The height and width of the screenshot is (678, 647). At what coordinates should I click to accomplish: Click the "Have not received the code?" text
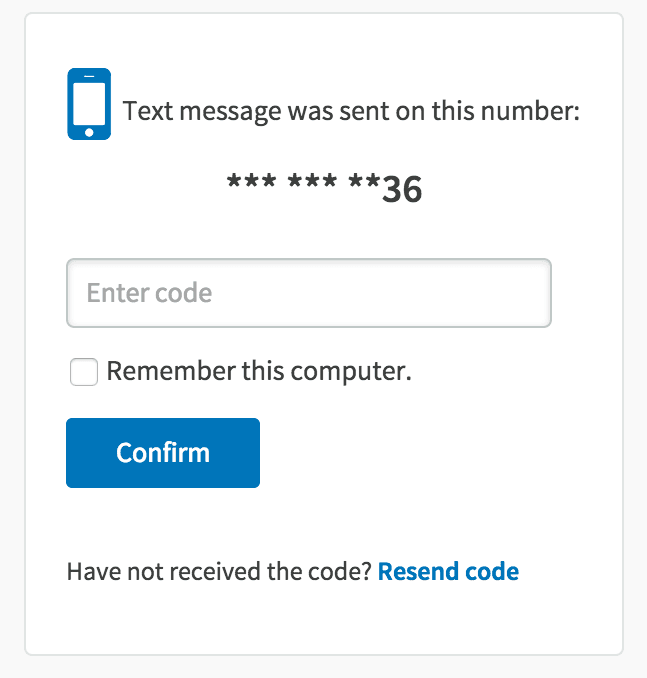(x=219, y=572)
